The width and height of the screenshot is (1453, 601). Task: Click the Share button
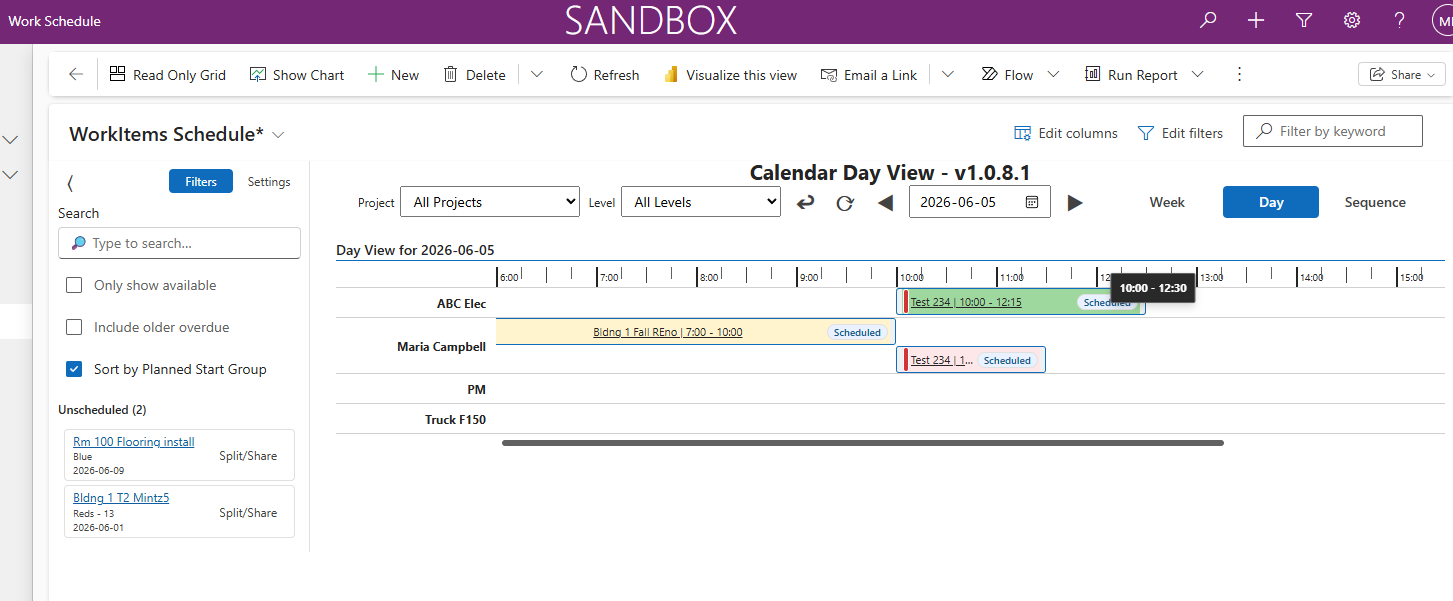[1401, 74]
